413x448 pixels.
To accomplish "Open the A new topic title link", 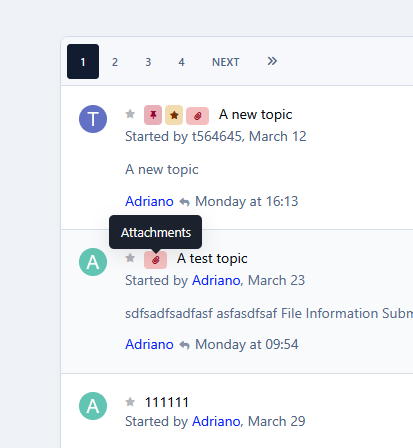I will pyautogui.click(x=255, y=115).
